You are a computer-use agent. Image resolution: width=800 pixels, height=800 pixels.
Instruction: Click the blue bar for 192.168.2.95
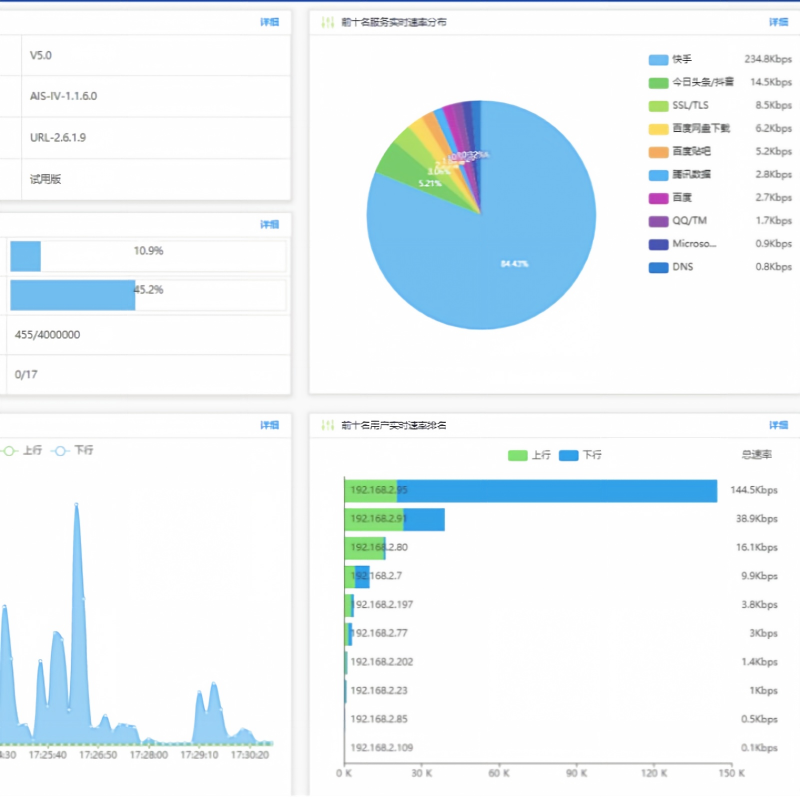click(557, 491)
